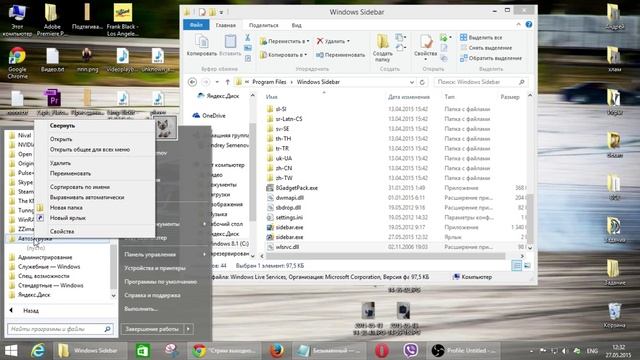Click the Windows Start button on taskbar
Image resolution: width=640 pixels, height=360 pixels.
(x=11, y=351)
